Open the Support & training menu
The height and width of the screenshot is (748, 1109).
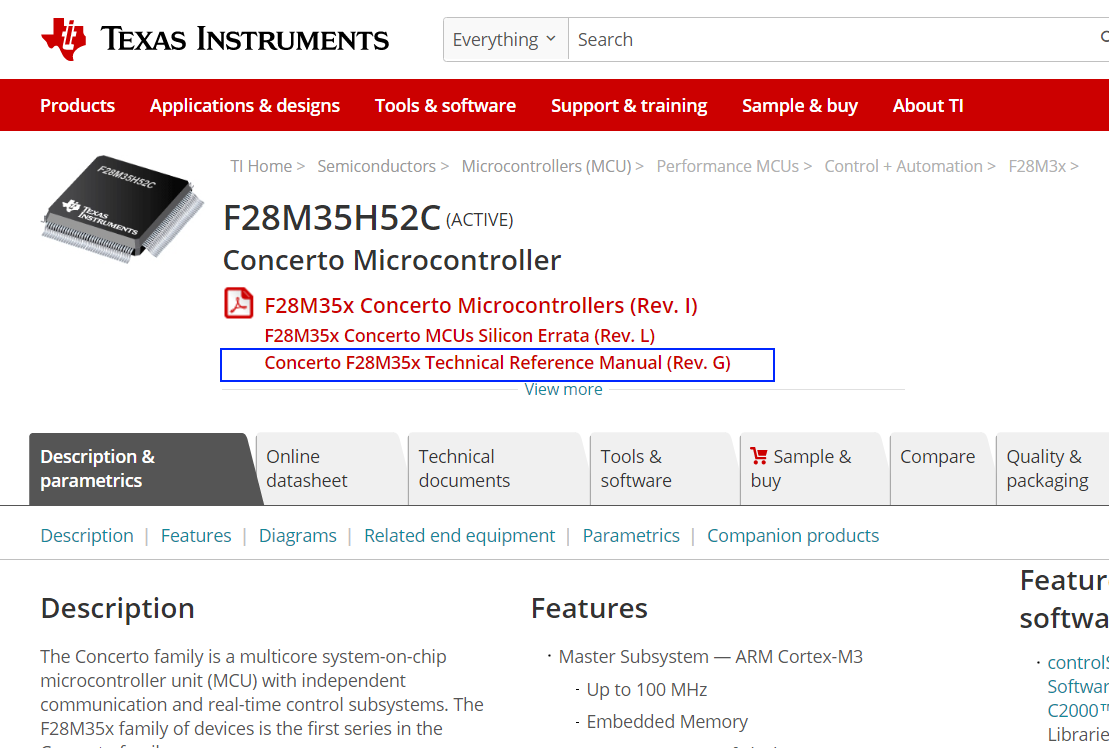629,105
